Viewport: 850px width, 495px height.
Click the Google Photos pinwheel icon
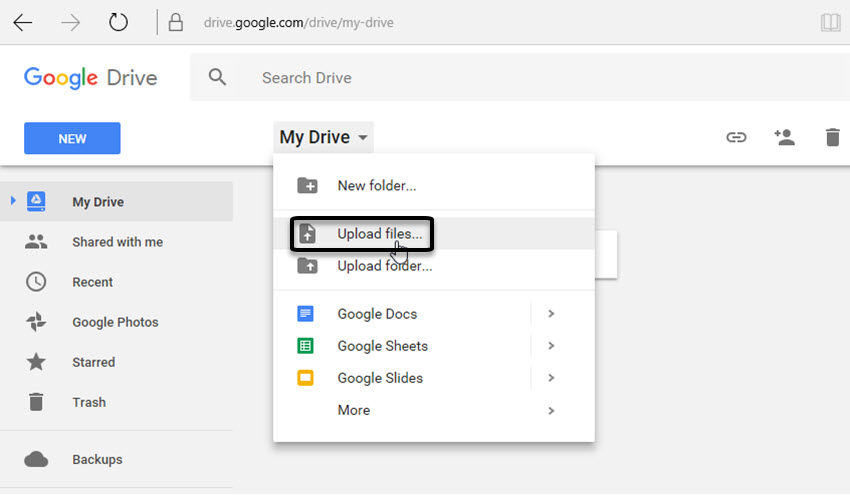pos(36,322)
